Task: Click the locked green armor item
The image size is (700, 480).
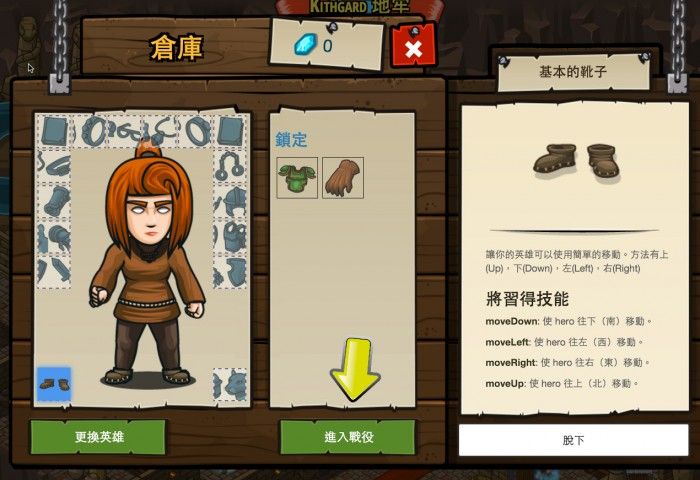Action: pos(297,178)
